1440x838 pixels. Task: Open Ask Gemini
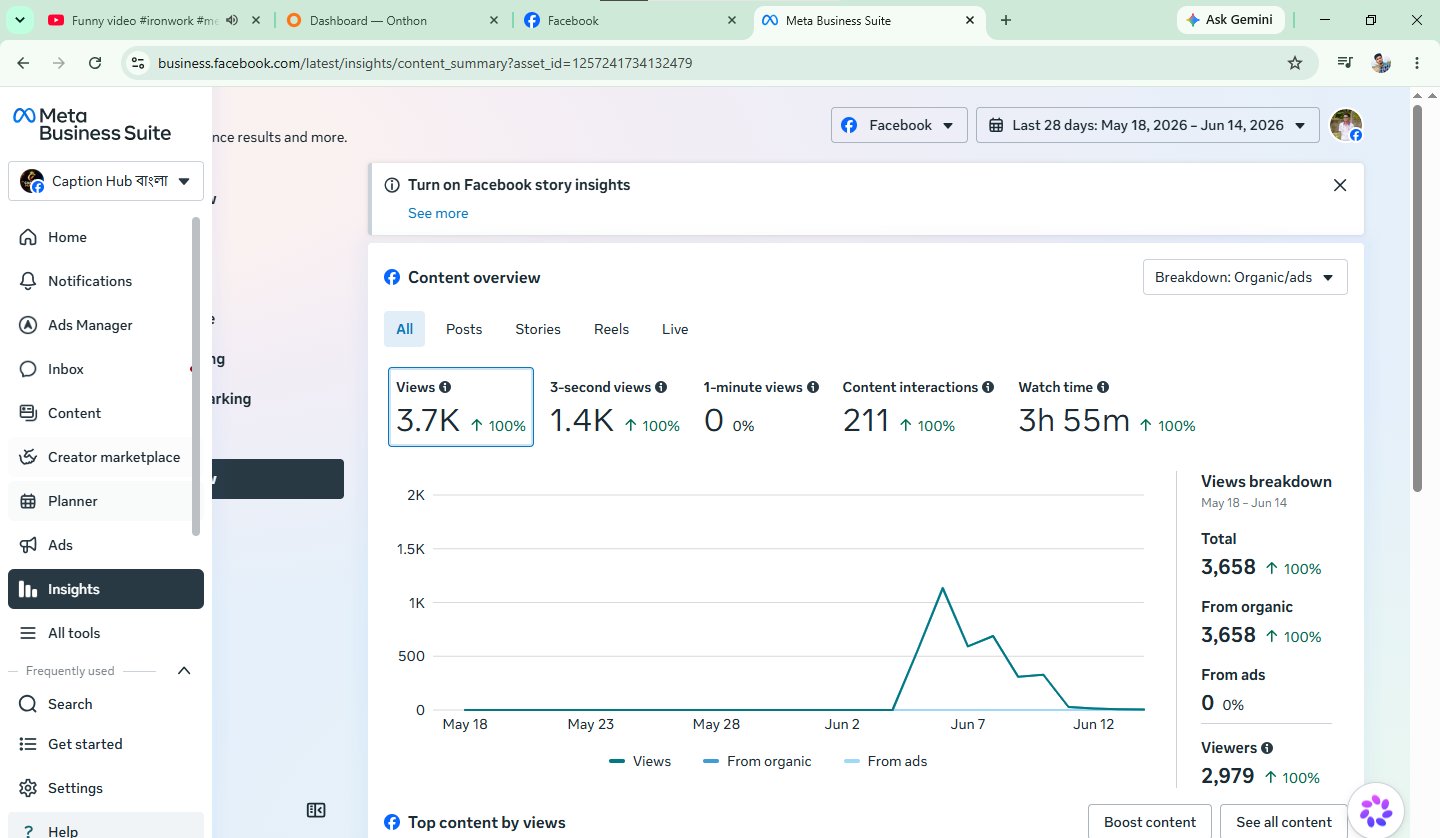tap(1230, 20)
